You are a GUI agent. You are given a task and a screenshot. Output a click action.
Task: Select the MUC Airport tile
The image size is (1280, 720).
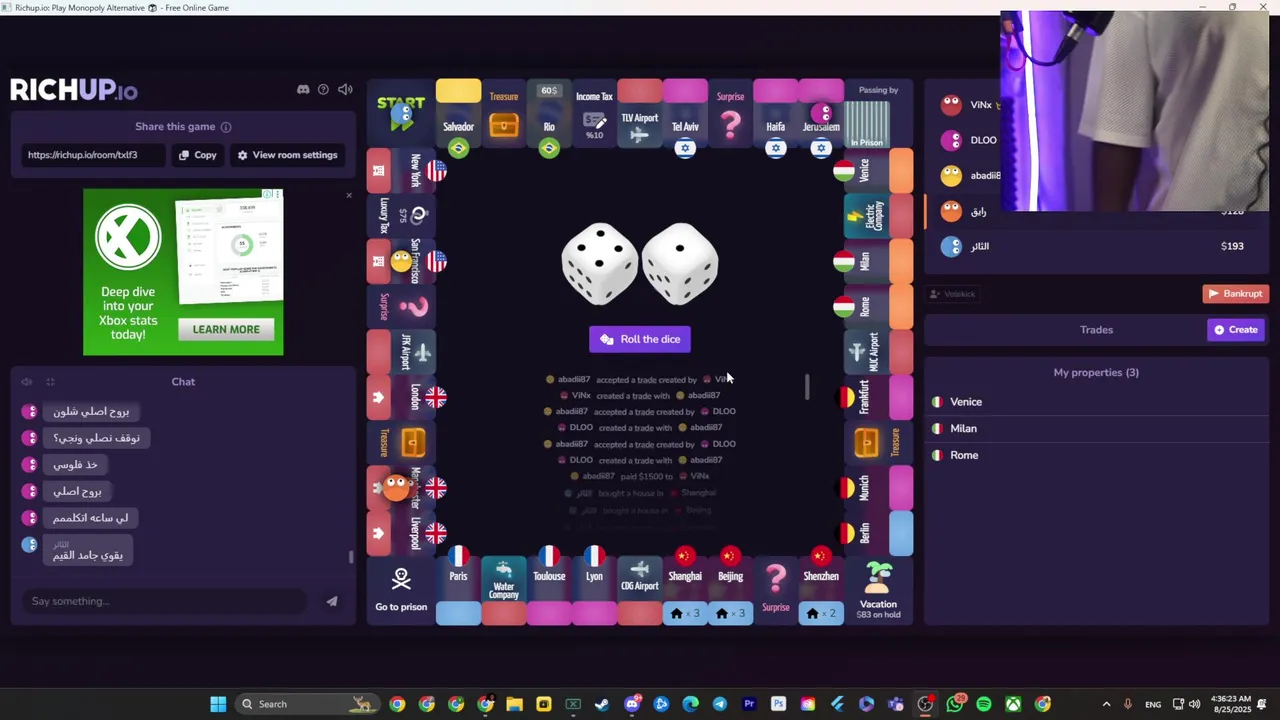click(x=879, y=351)
